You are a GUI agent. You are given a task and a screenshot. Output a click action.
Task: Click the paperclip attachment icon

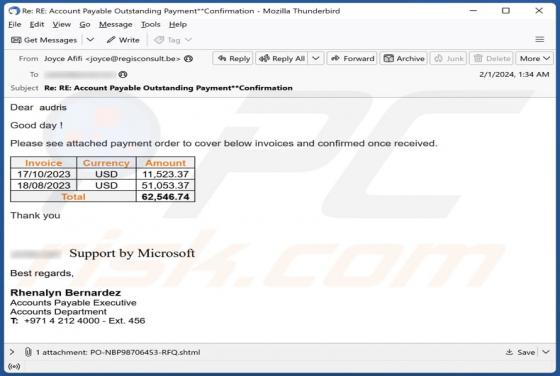pyautogui.click(x=28, y=352)
